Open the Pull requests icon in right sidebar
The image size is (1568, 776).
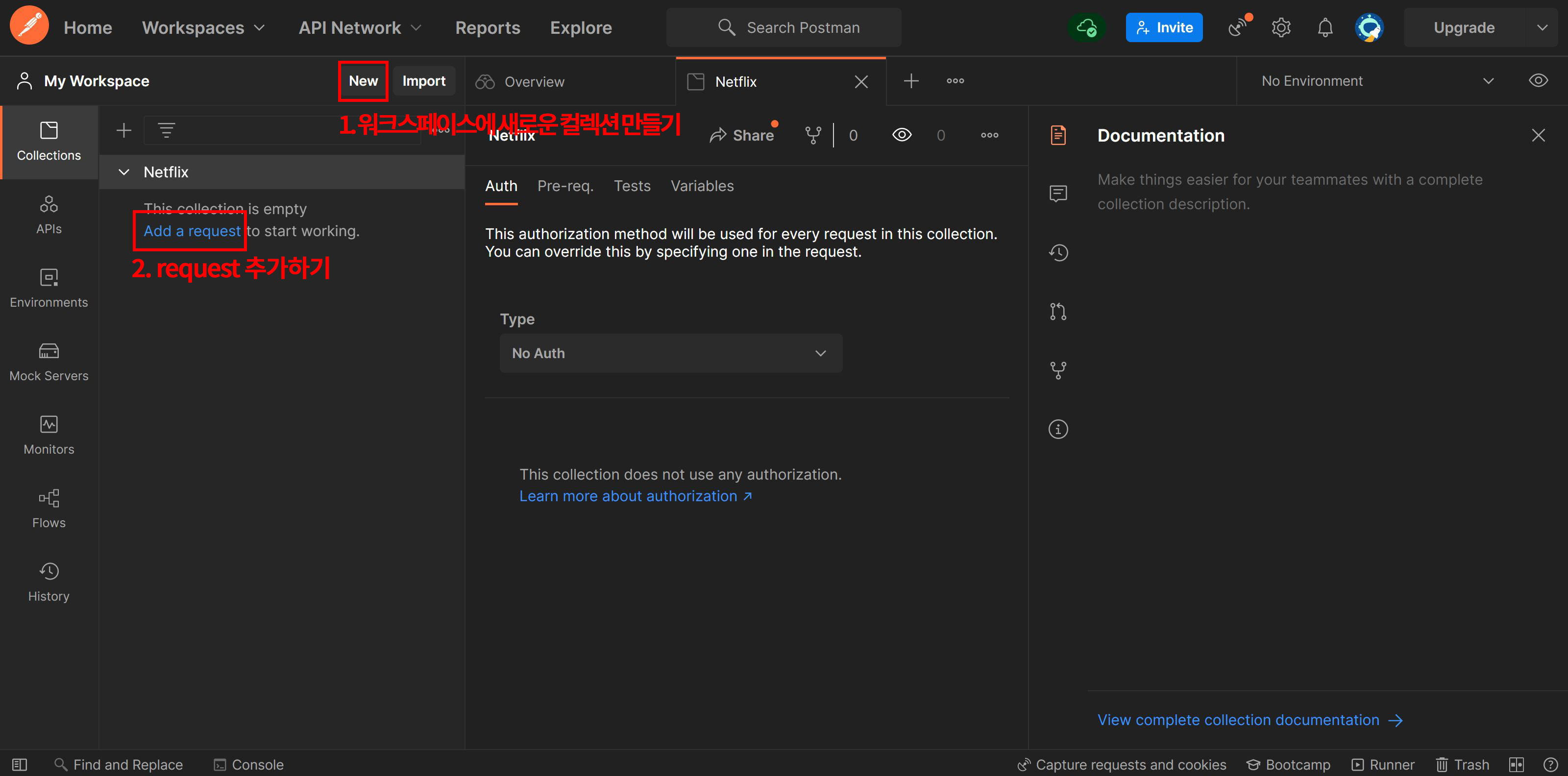1058,312
